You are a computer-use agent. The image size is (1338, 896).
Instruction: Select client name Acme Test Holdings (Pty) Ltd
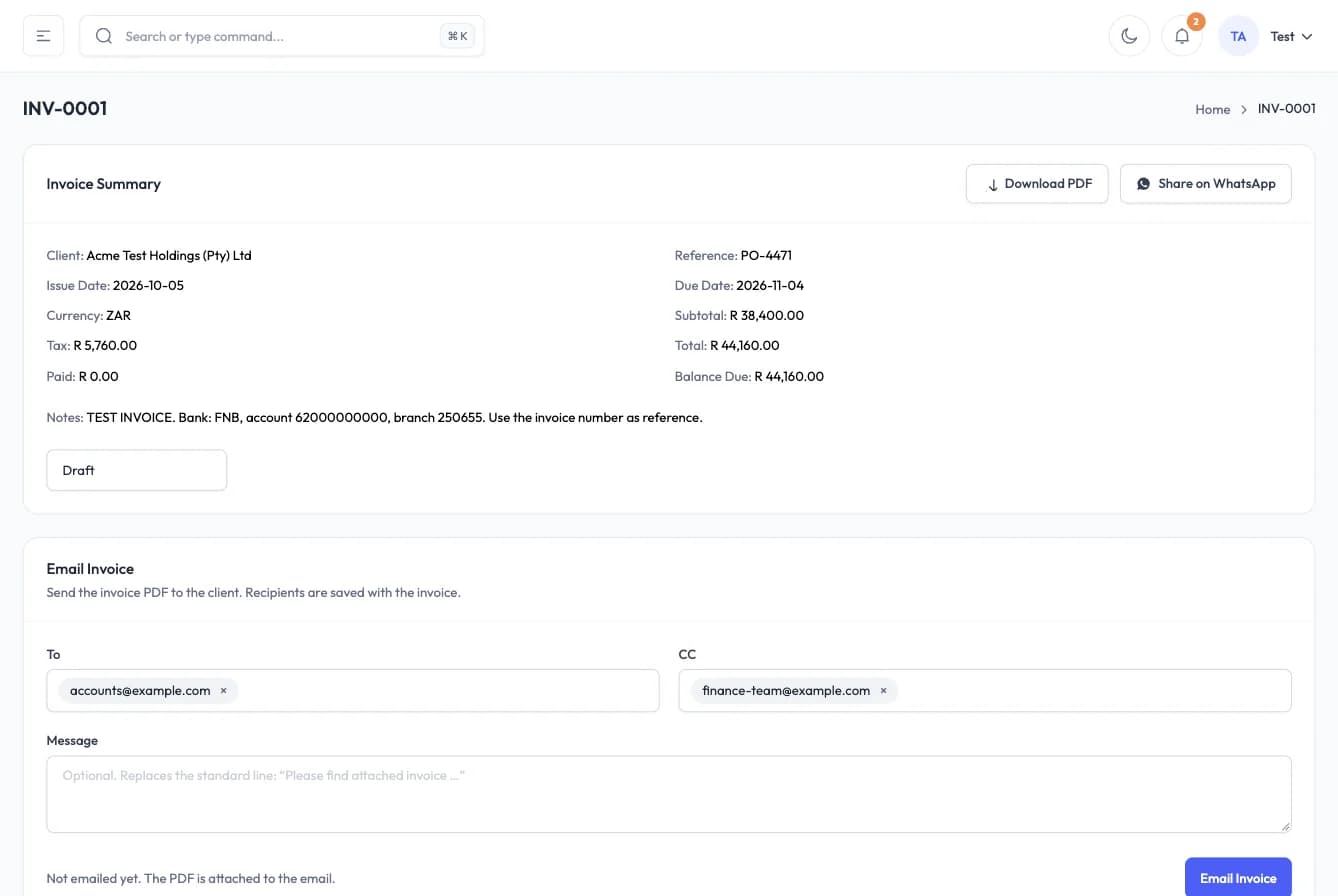click(169, 256)
